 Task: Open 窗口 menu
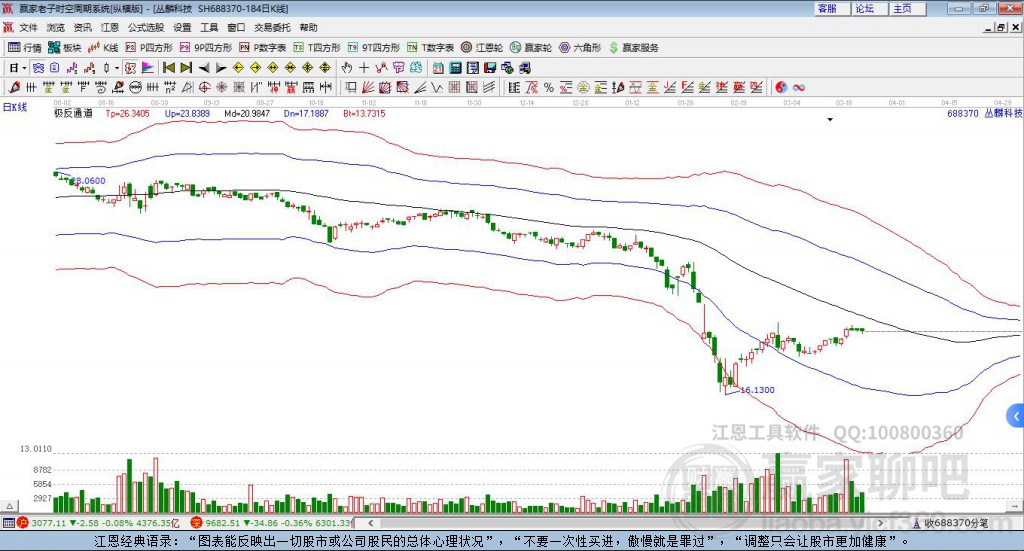pos(236,27)
